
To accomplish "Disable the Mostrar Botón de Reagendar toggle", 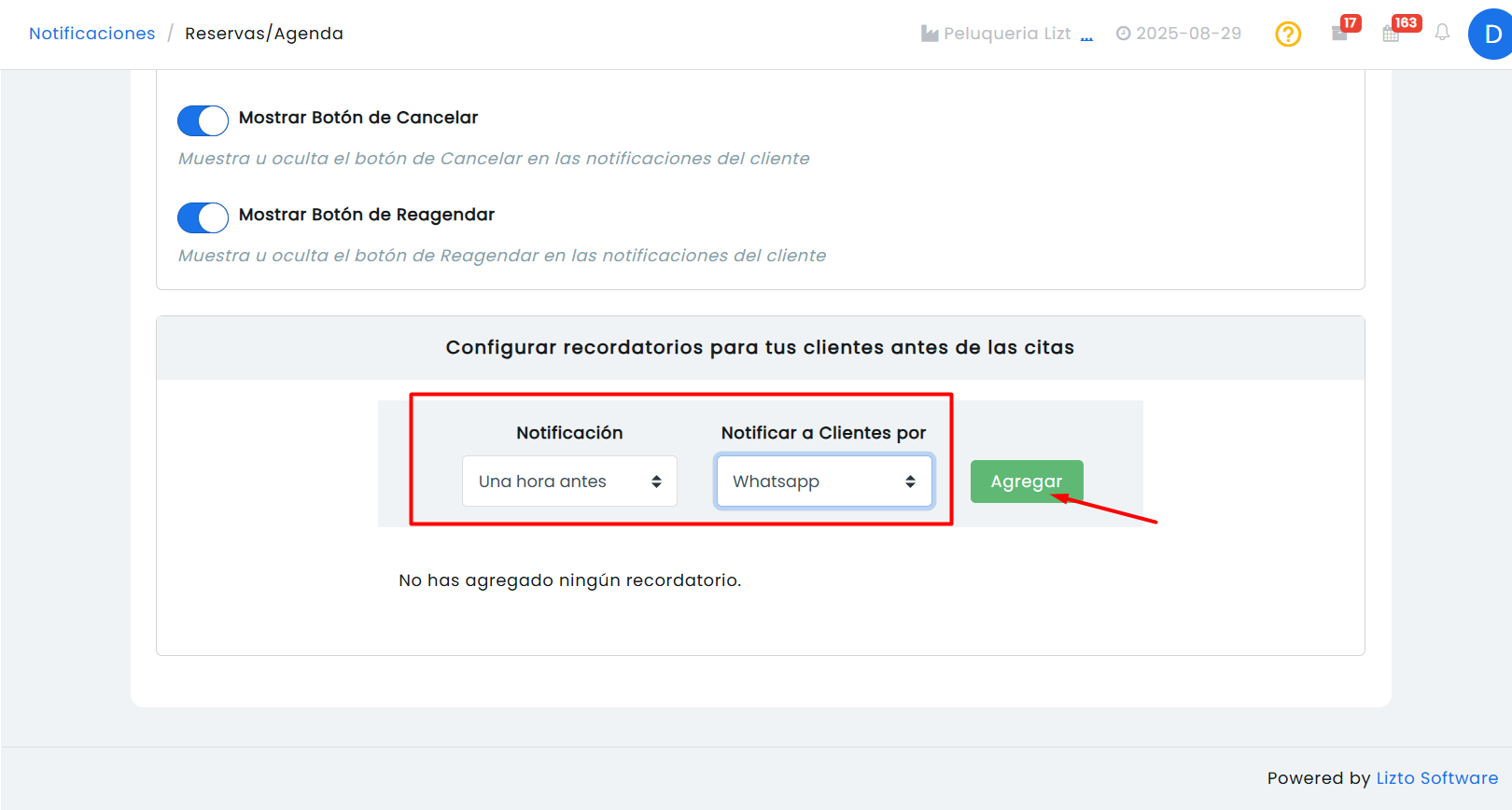I will 203,217.
